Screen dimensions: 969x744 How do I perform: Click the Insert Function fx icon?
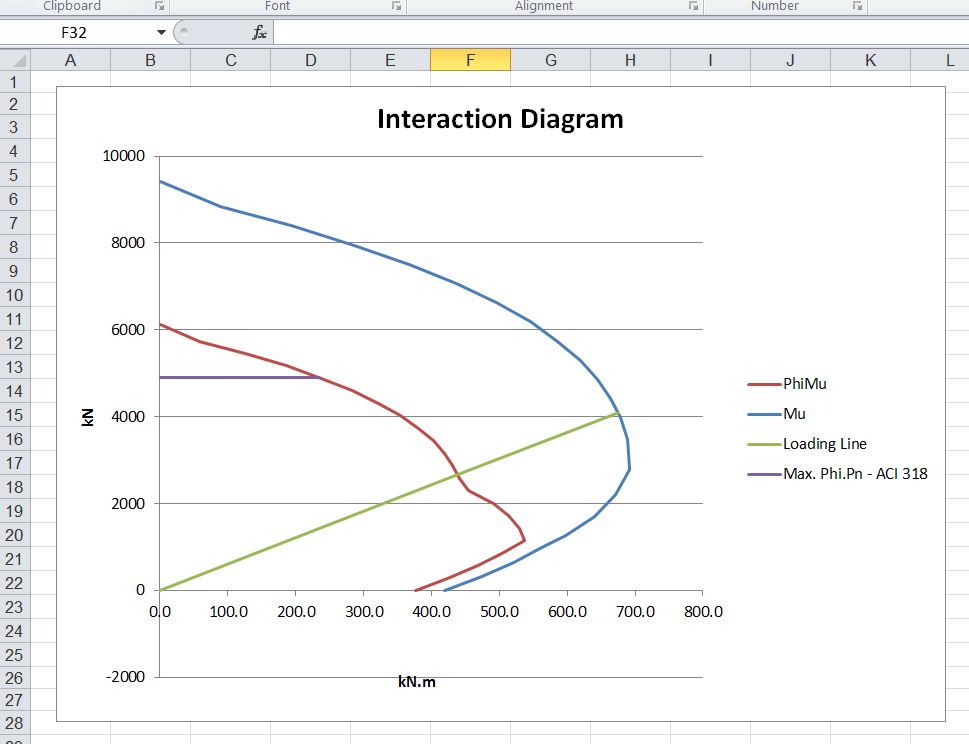tap(259, 33)
